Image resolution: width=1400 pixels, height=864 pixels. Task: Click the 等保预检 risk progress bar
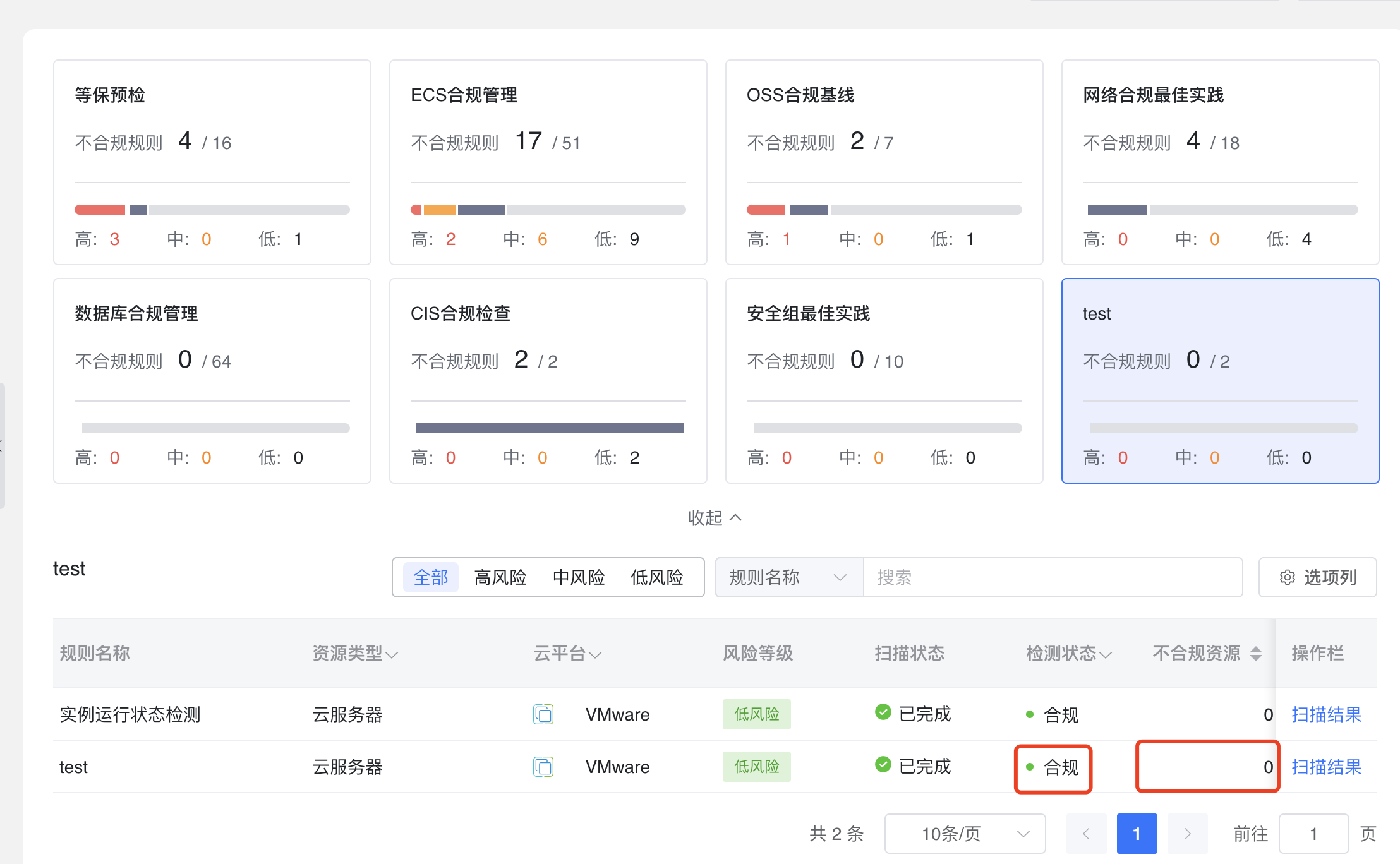coord(212,210)
